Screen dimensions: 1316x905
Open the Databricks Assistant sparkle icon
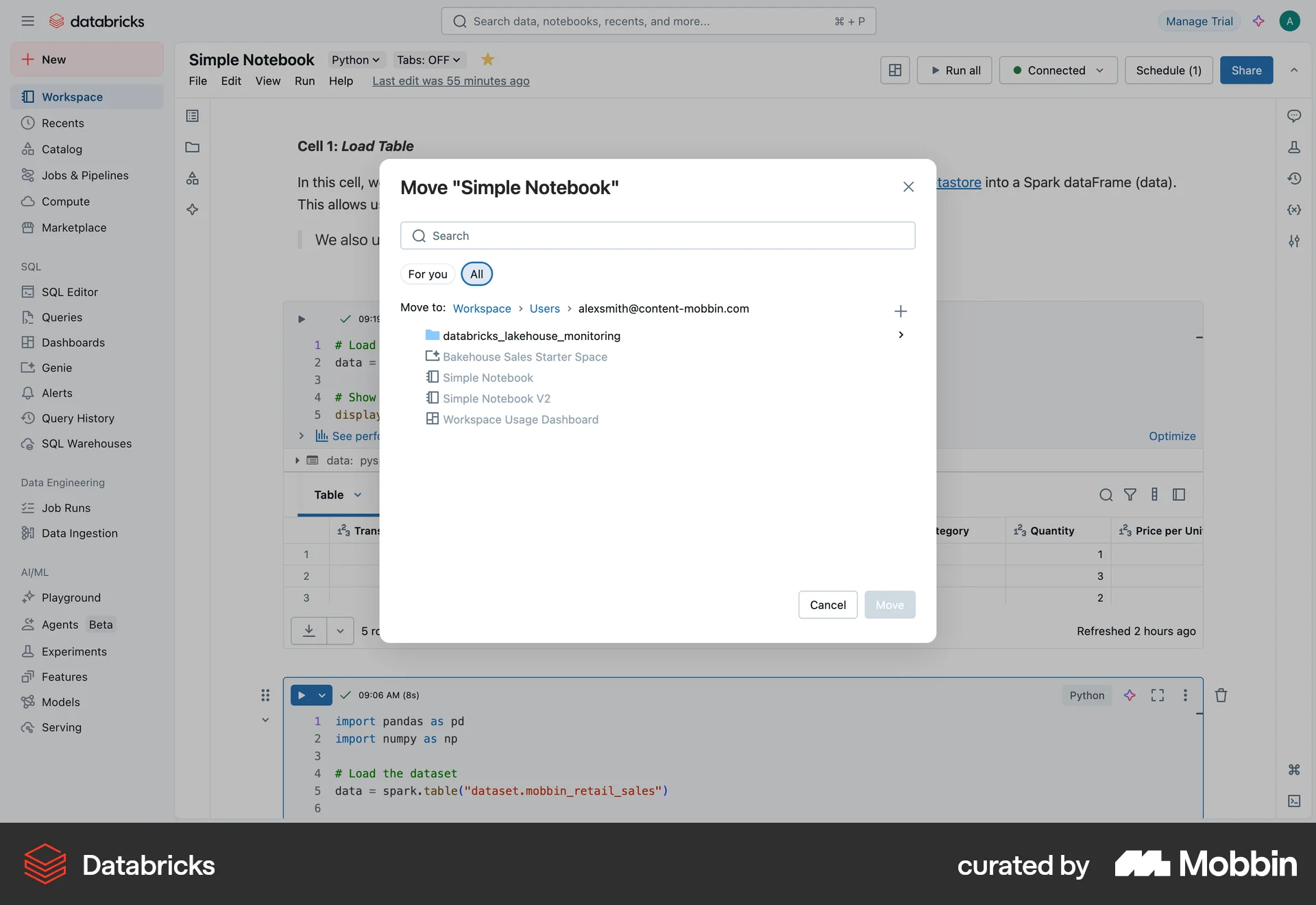coord(192,210)
